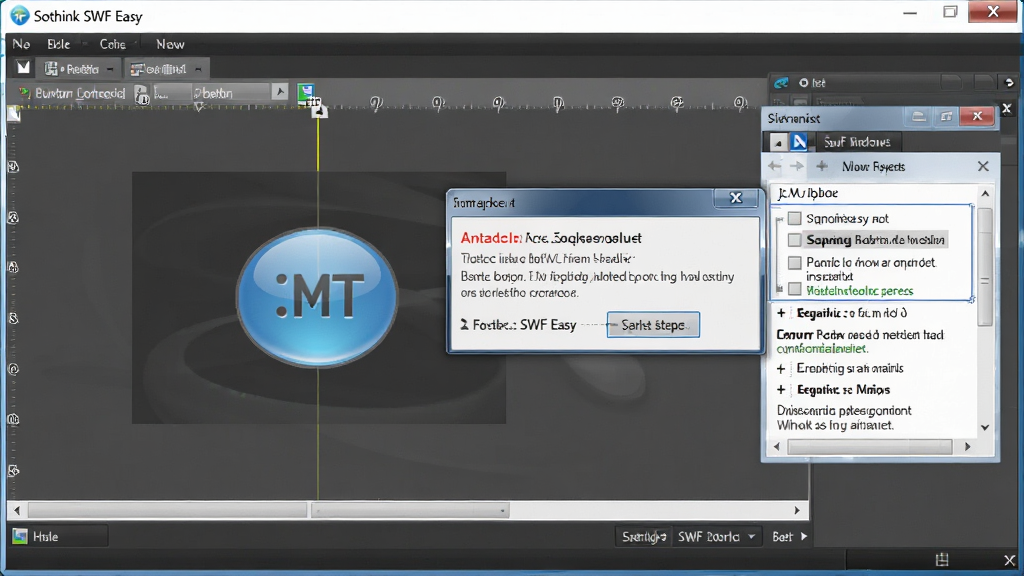This screenshot has height=576, width=1024.
Task: Click the green screen icon in the toolbar
Action: [305, 93]
